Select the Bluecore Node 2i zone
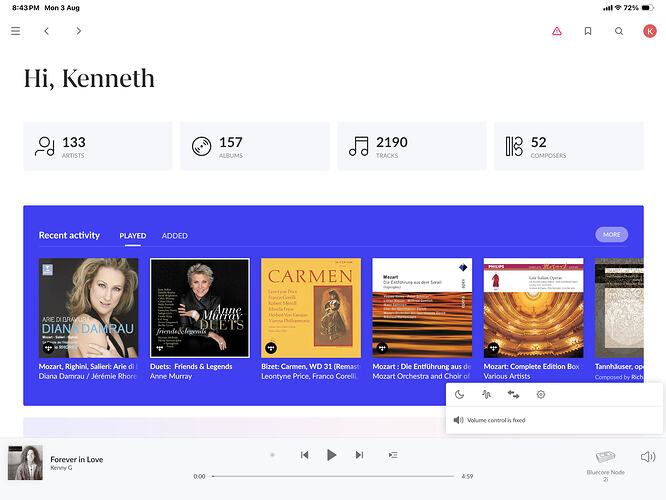Viewport: 666px width, 500px height. pyautogui.click(x=606, y=466)
